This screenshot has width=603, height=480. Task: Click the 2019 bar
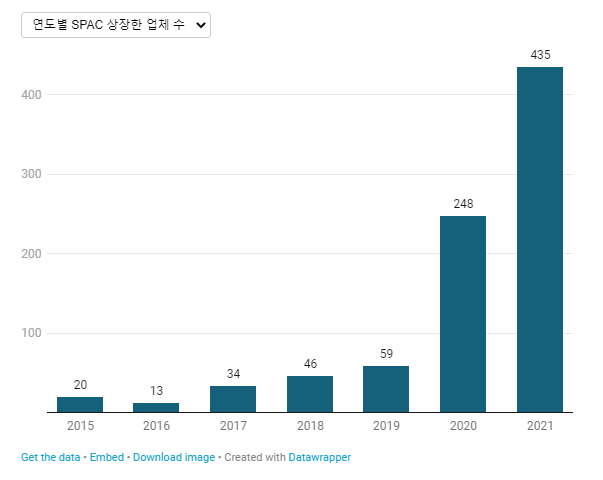[386, 389]
